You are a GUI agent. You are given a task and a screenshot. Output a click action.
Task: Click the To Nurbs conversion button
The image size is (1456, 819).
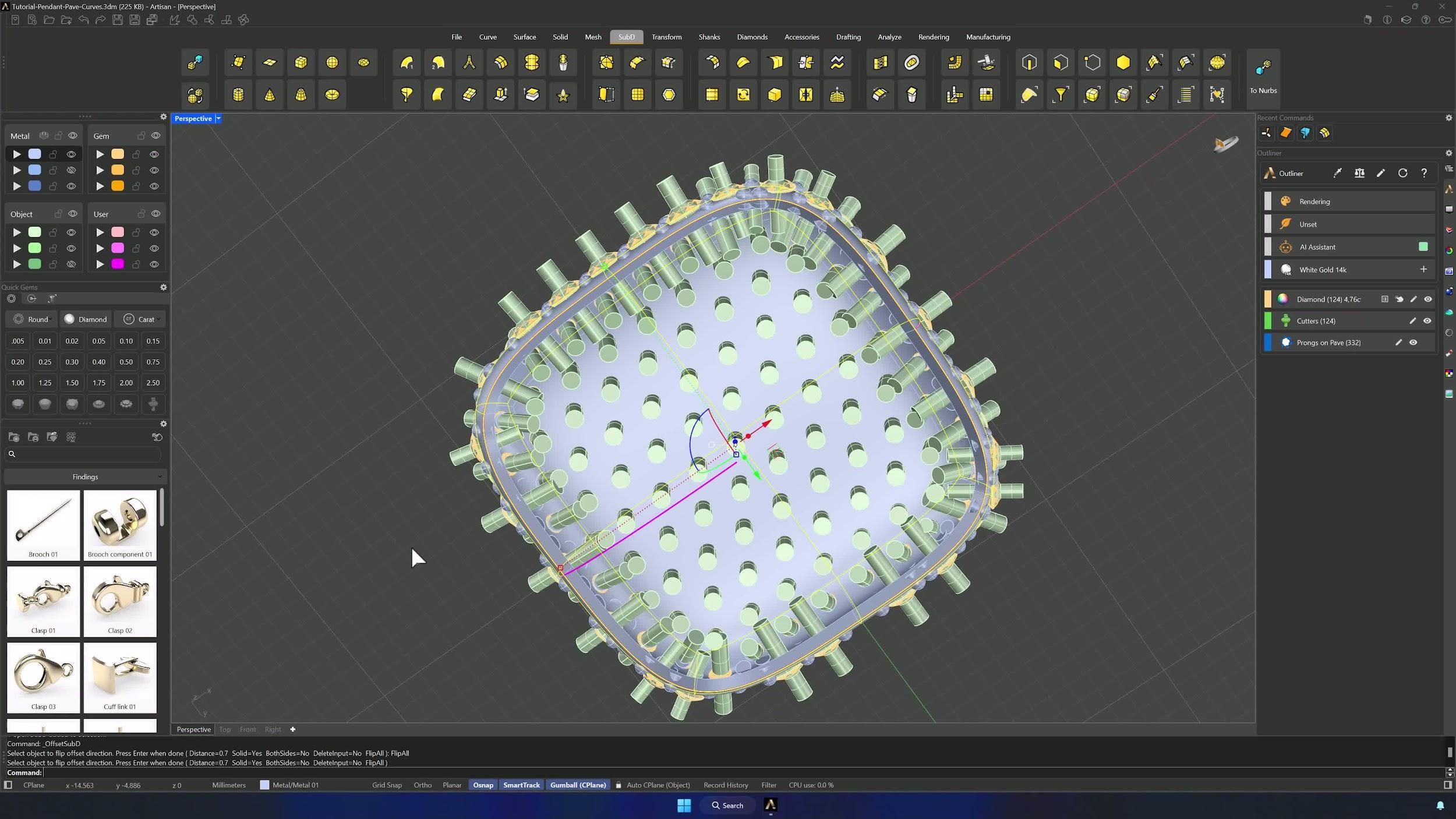(1263, 78)
